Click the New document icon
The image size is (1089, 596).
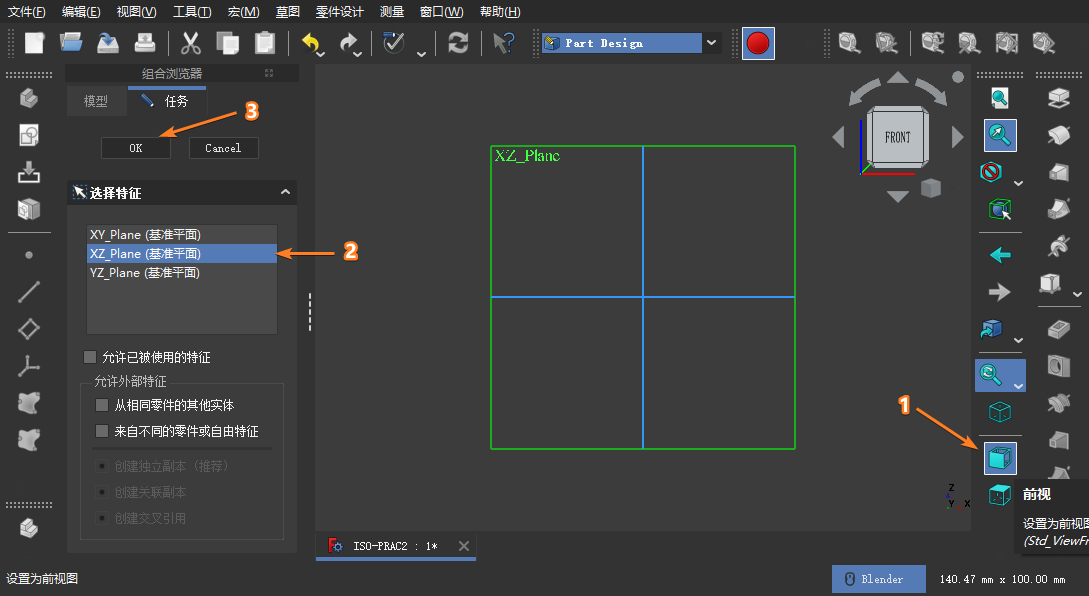(x=35, y=43)
